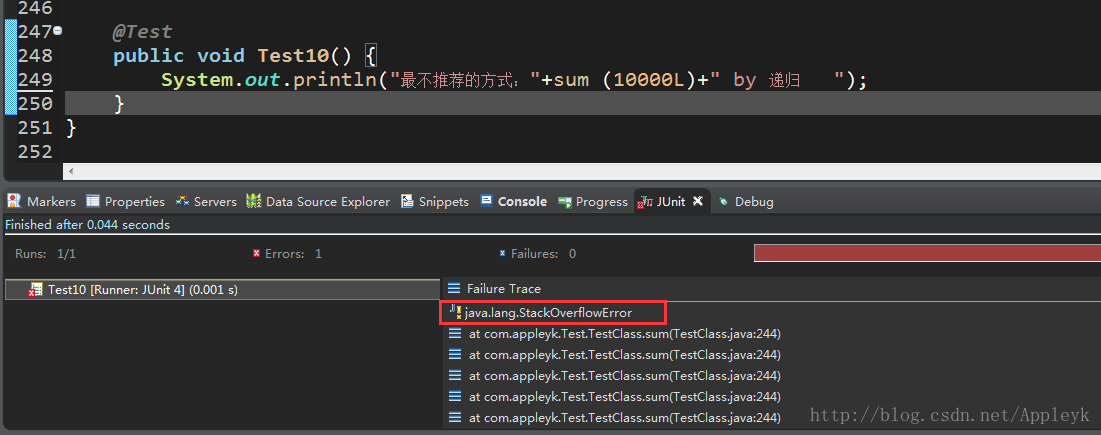Switch to the Snippets tab
The image size is (1101, 435).
coord(435,201)
